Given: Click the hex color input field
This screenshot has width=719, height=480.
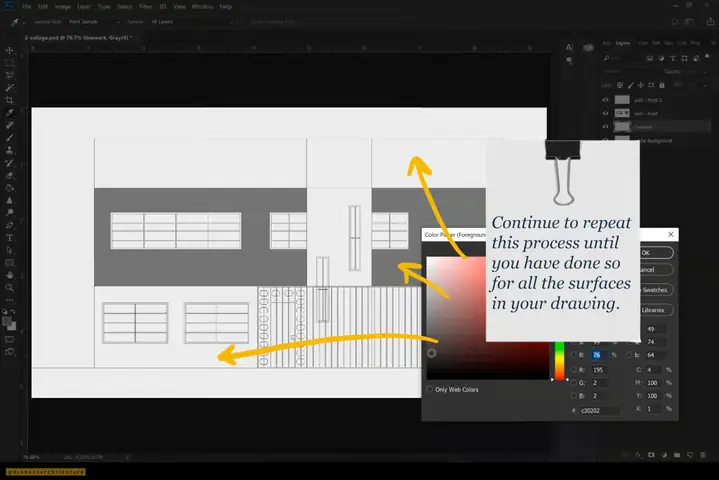Looking at the screenshot, I should click(600, 410).
